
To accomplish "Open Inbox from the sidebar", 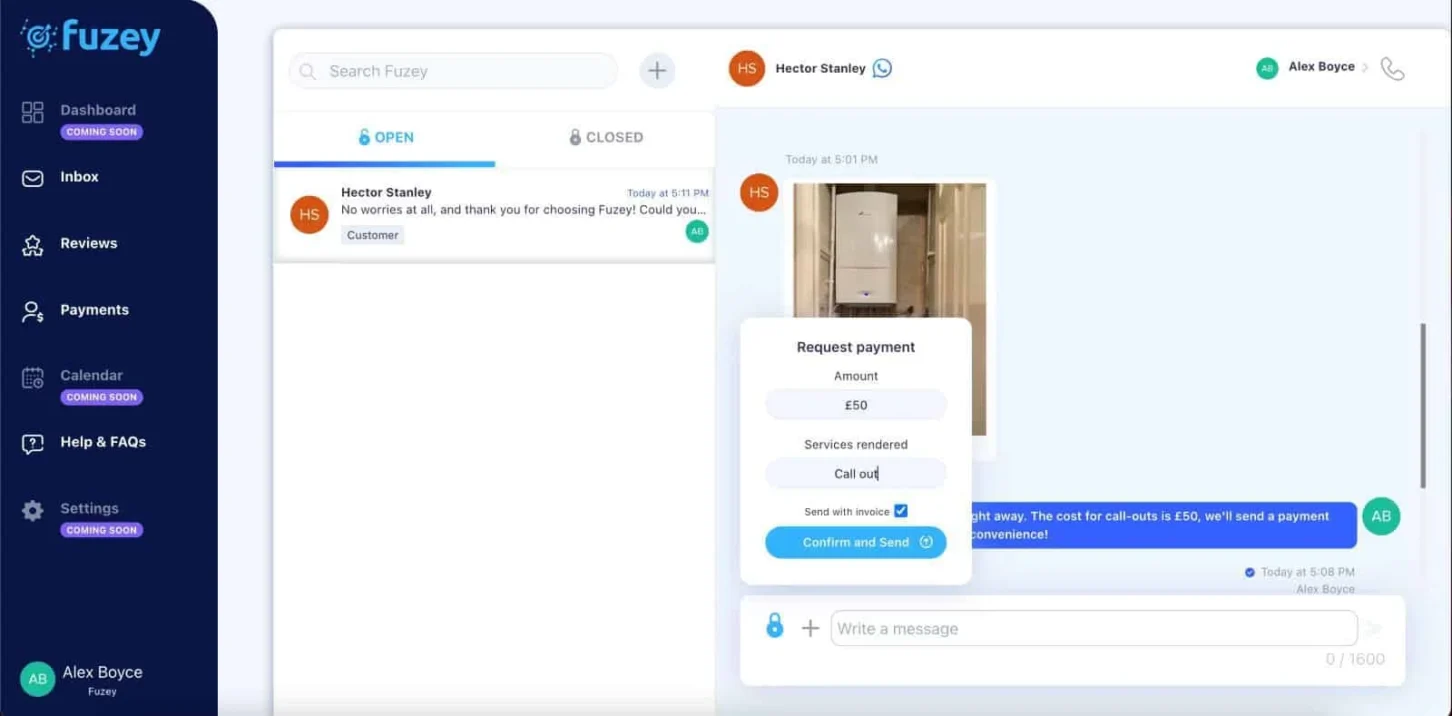I will click(79, 177).
